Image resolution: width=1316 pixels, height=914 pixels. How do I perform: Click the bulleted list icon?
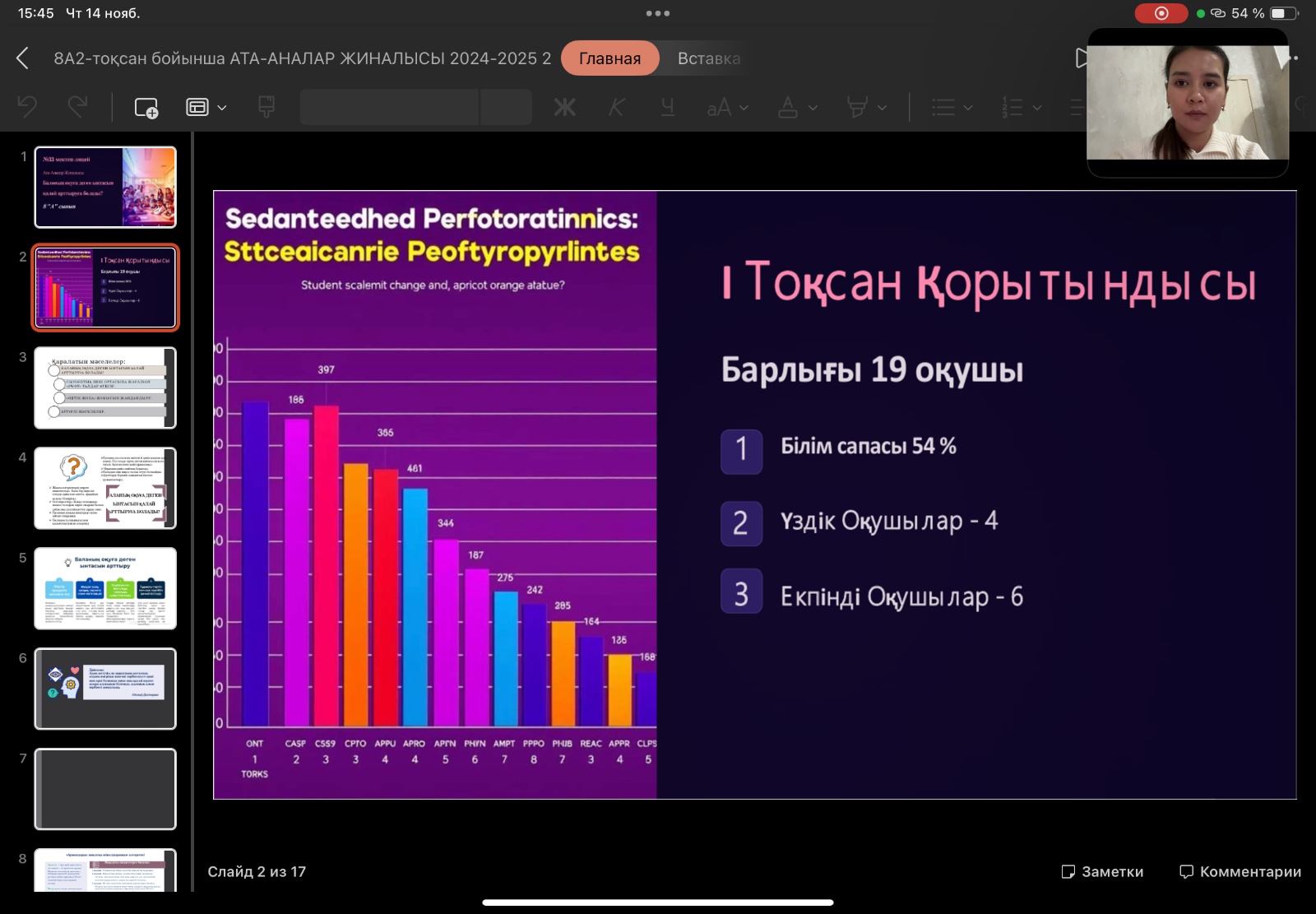[943, 108]
